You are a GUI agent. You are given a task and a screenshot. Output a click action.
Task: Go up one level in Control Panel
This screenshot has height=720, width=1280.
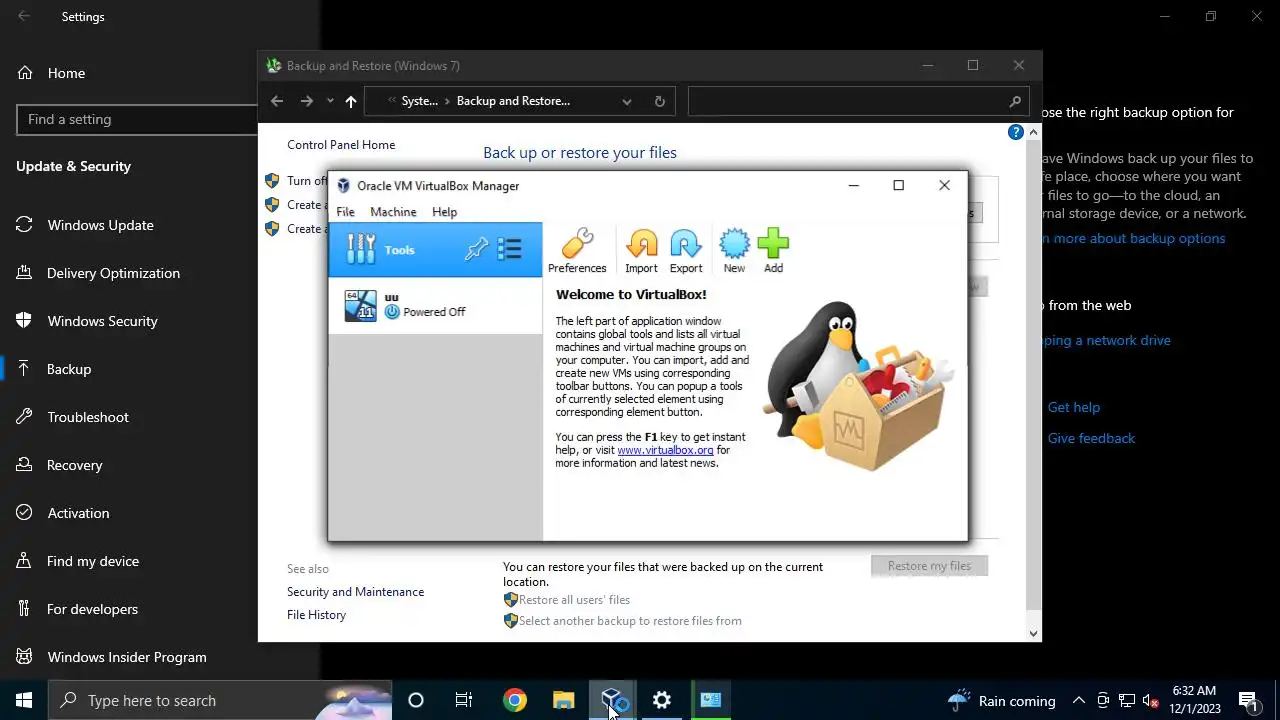pos(351,101)
